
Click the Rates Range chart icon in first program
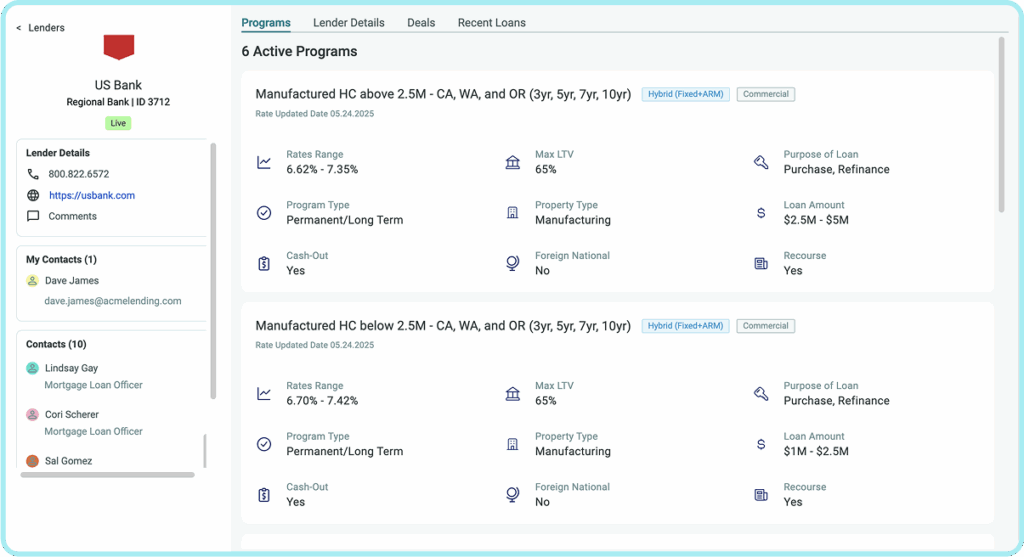pos(264,162)
